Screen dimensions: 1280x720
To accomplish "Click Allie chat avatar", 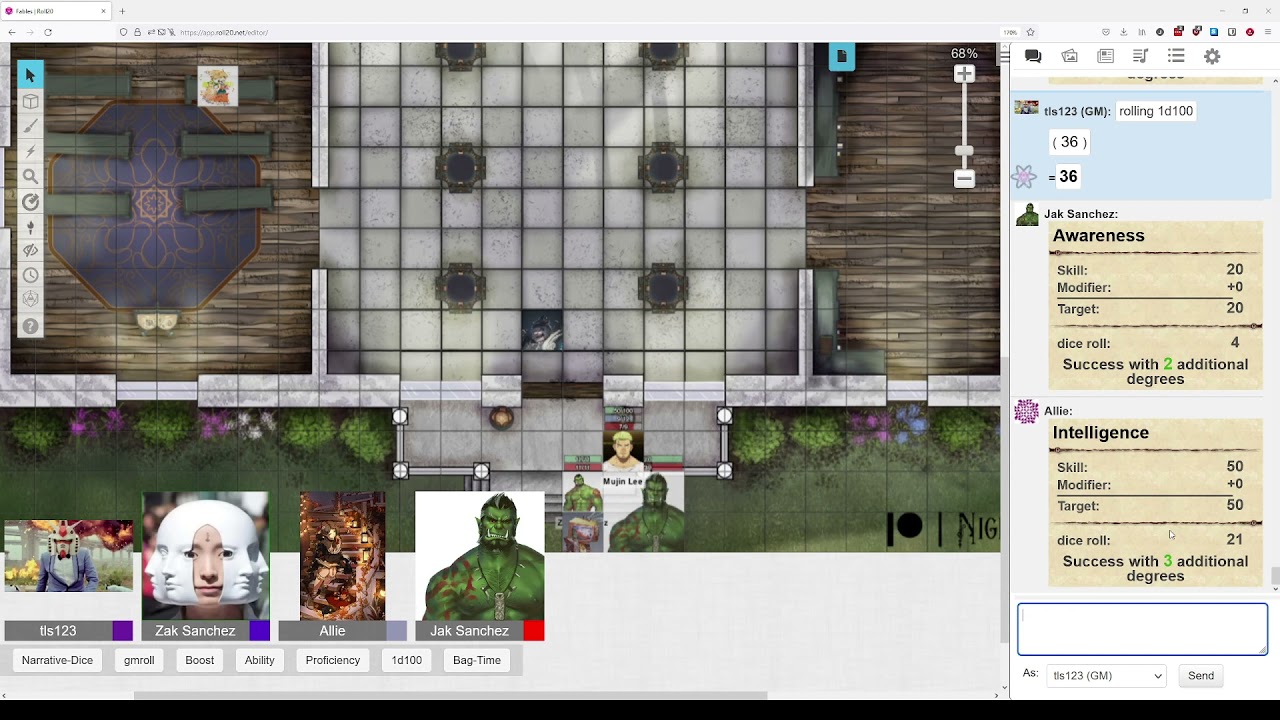I will (x=1027, y=411).
